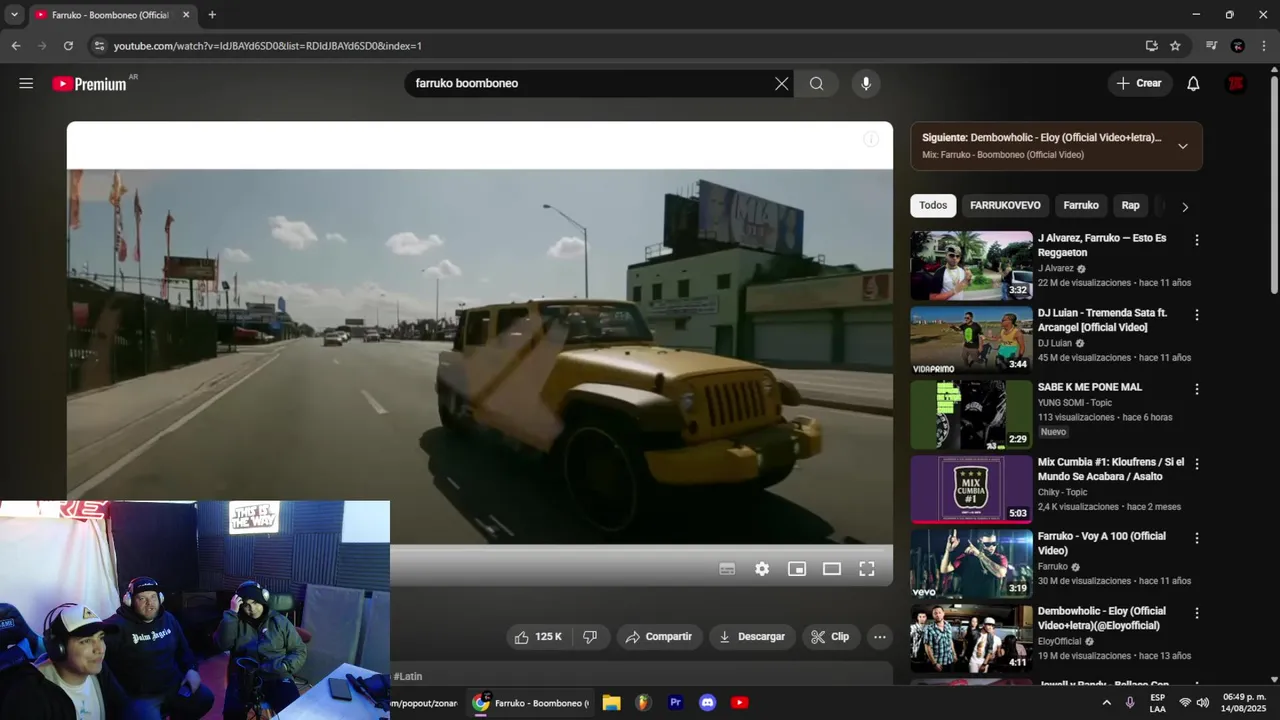The image size is (1280, 720).
Task: Go back with the browser back arrow
Action: coord(16,46)
